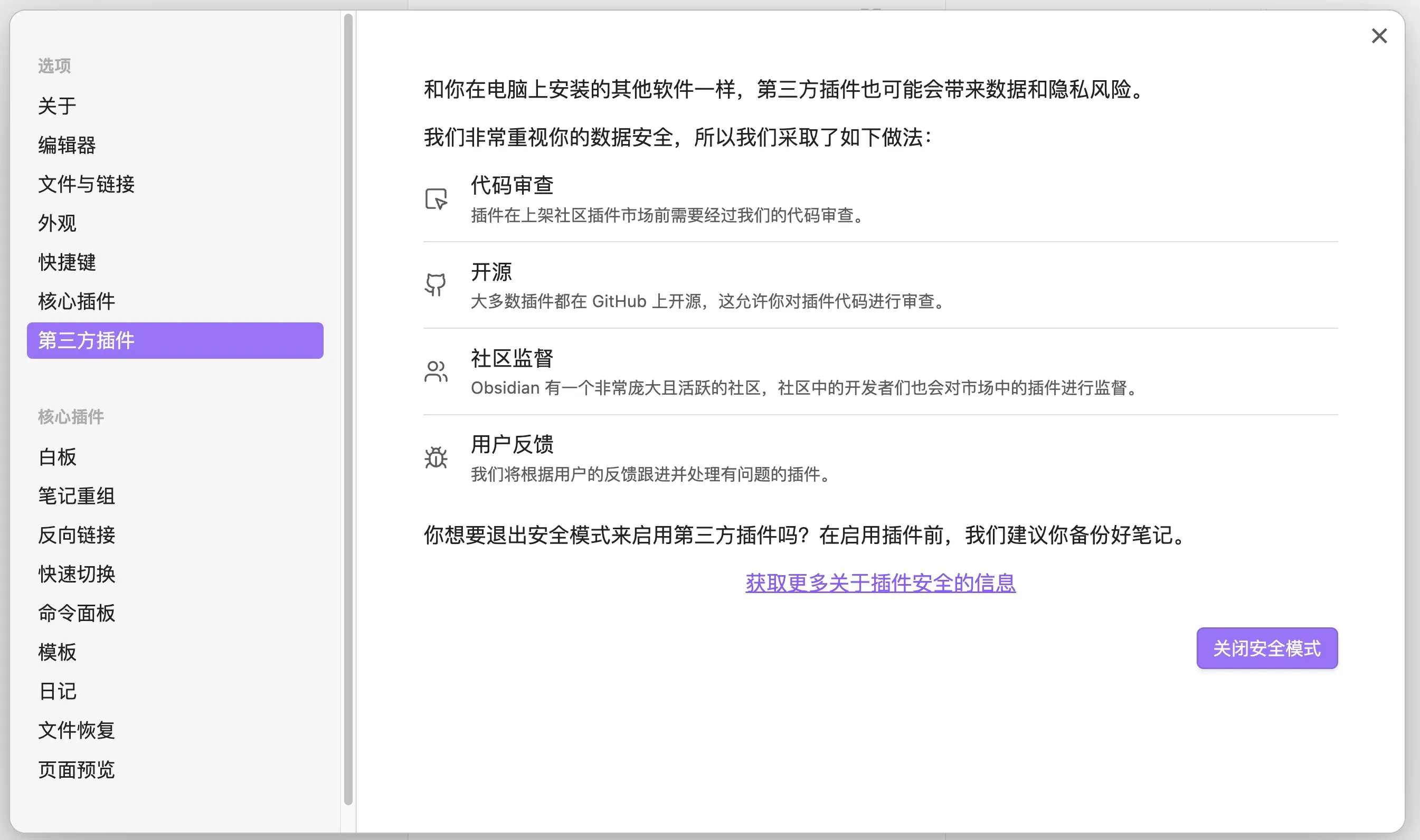Click the 关闭安全模式 button

(x=1266, y=648)
